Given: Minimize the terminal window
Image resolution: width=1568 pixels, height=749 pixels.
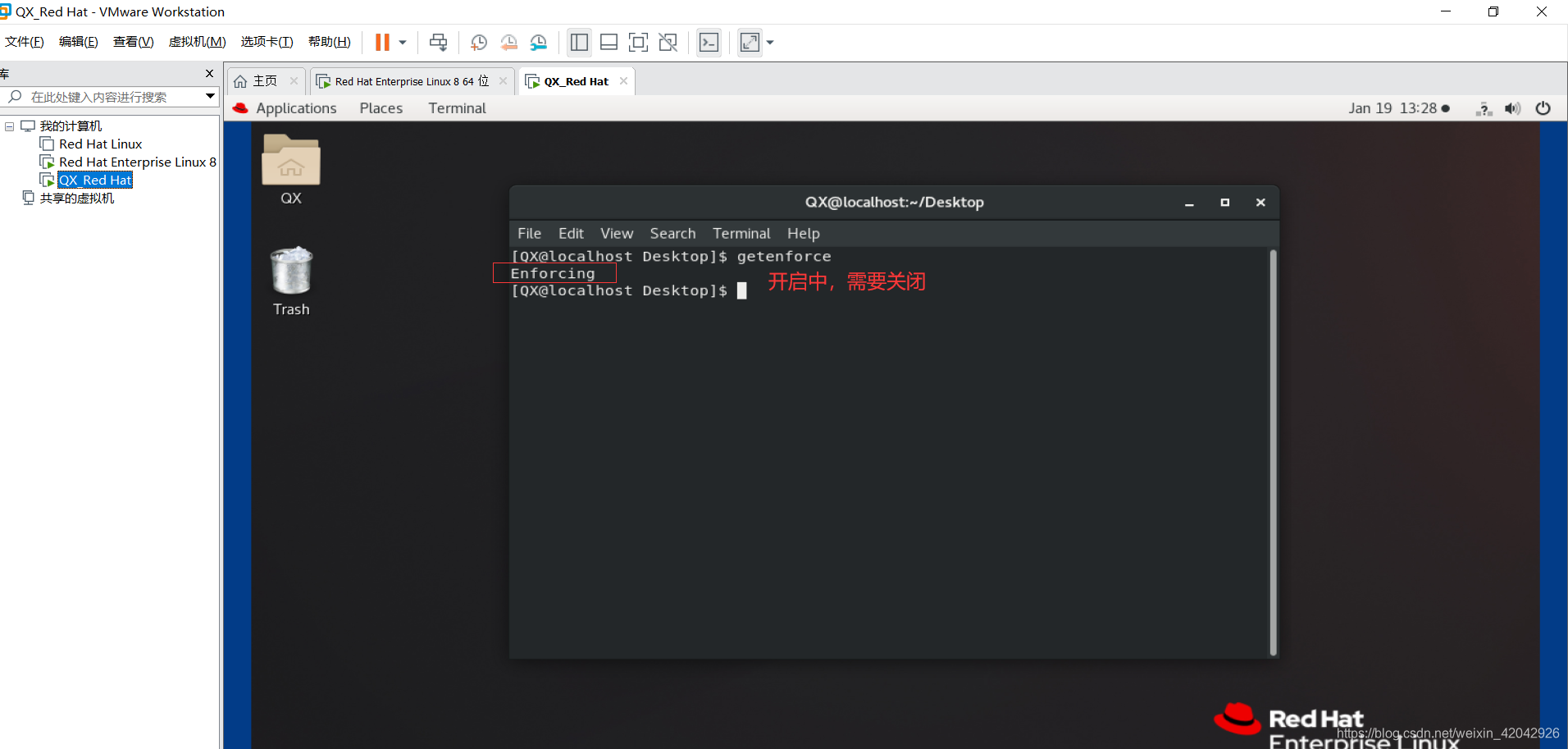Looking at the screenshot, I should (1189, 203).
